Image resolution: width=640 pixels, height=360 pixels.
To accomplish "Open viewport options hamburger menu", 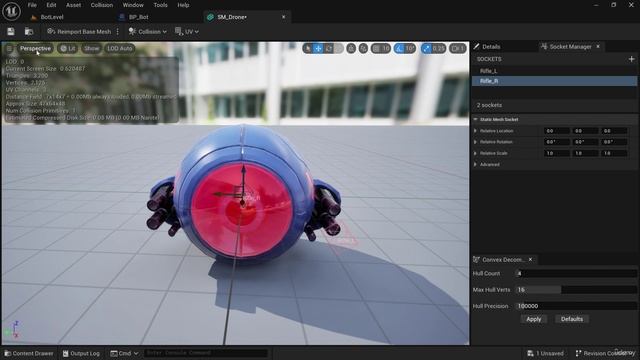I will pyautogui.click(x=9, y=49).
